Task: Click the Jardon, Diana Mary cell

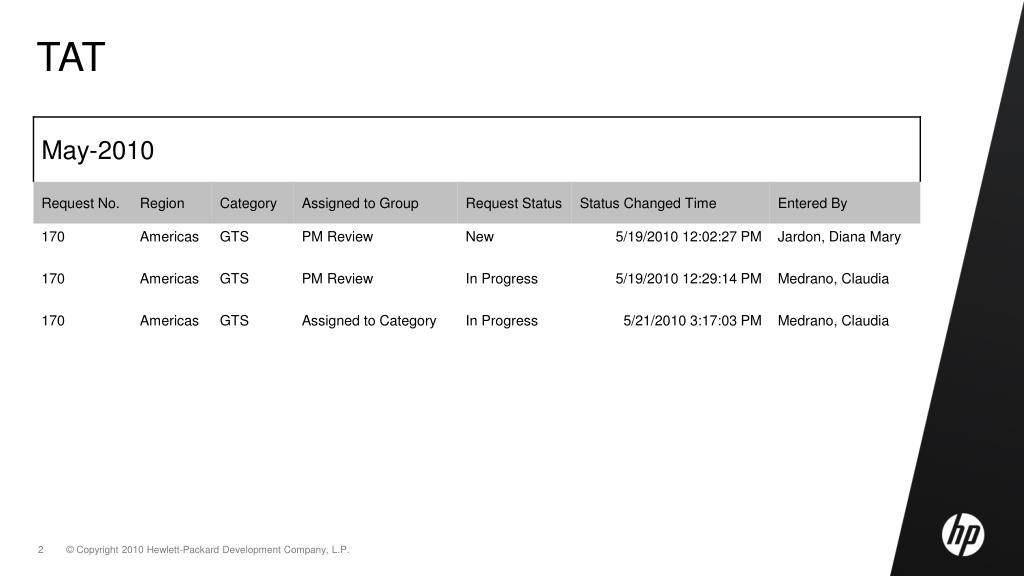Action: click(x=839, y=236)
